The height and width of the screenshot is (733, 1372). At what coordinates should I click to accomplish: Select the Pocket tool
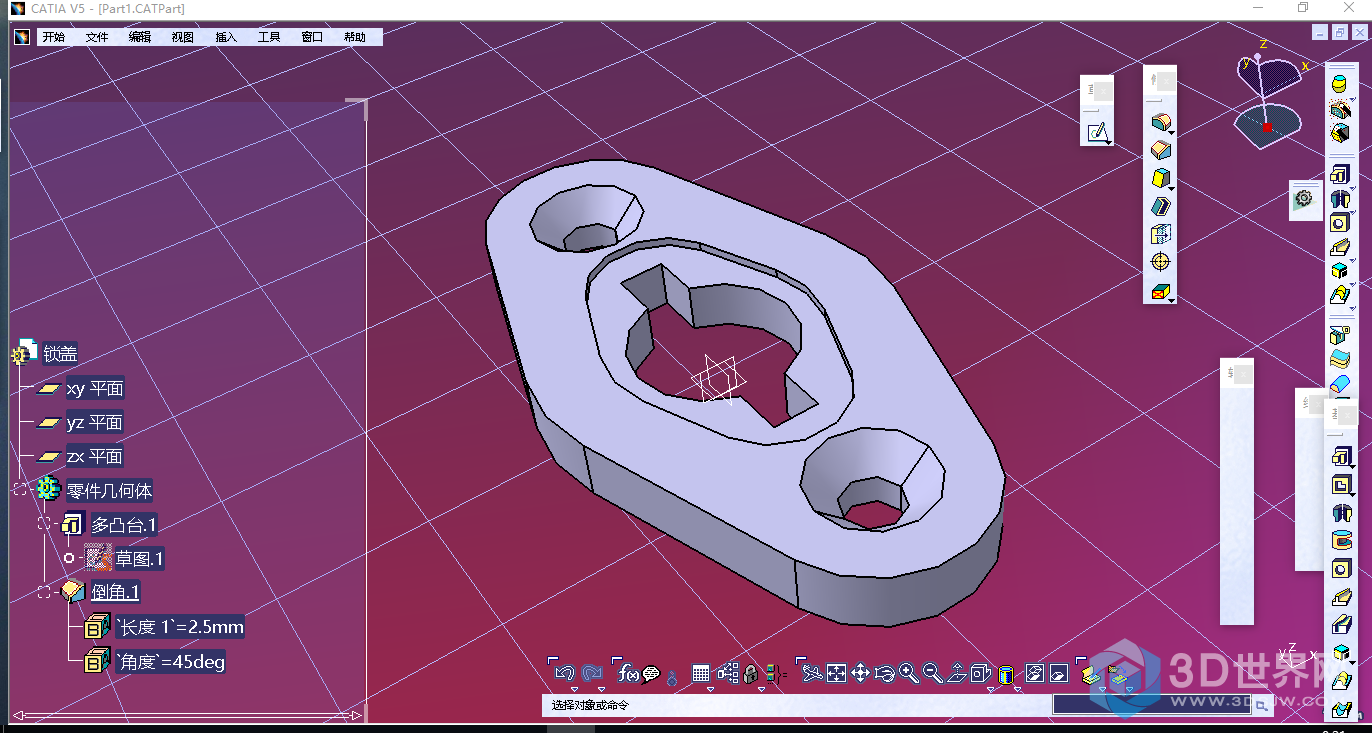coord(1341,486)
